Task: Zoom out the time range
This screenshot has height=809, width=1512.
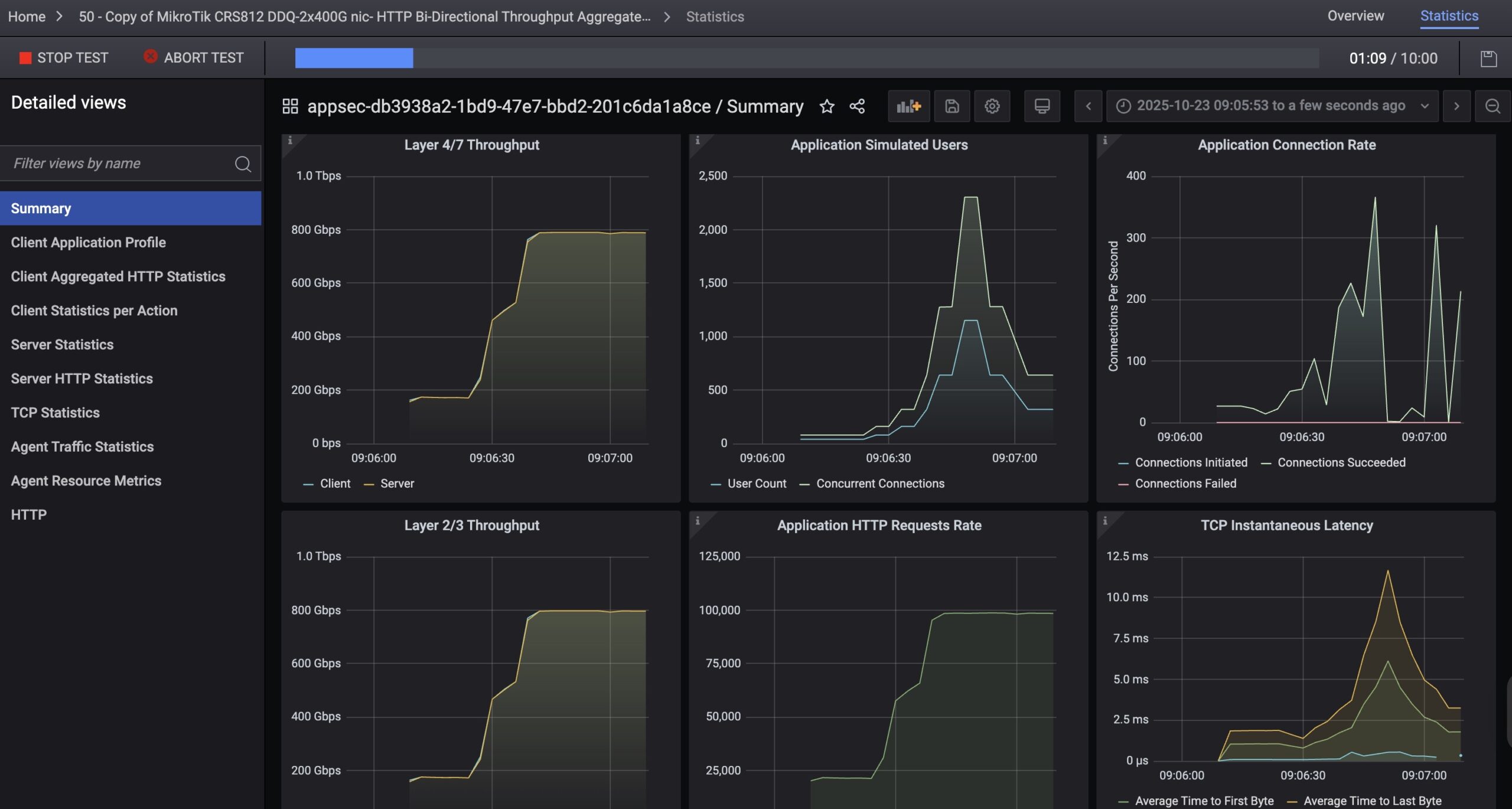Action: coord(1493,106)
